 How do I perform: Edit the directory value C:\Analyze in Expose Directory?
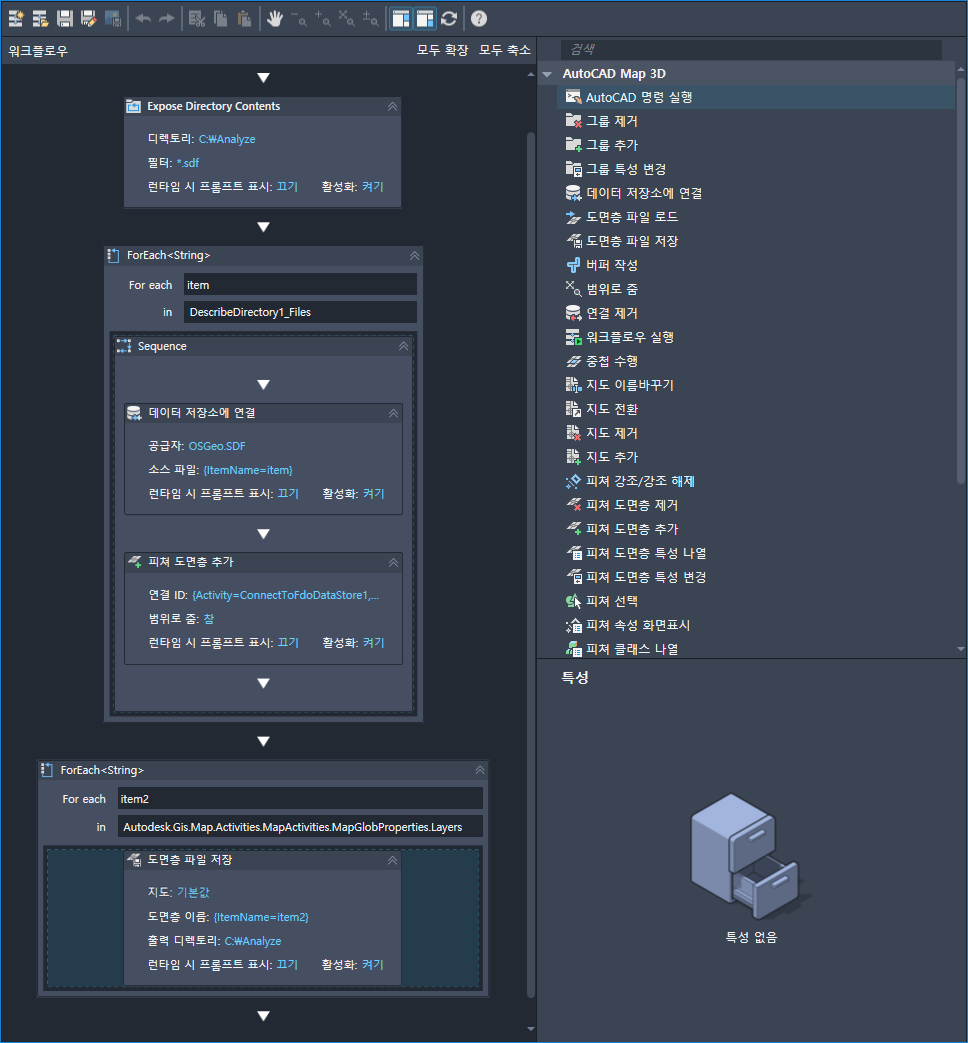[x=227, y=139]
